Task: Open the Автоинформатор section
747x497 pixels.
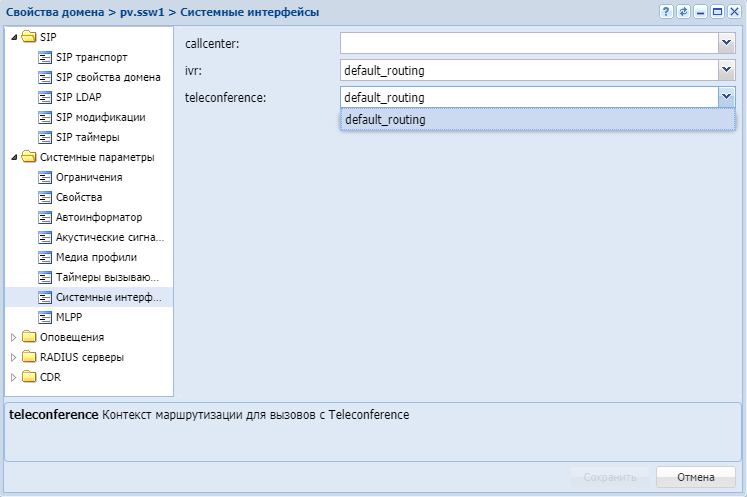Action: pyautogui.click(x=99, y=217)
